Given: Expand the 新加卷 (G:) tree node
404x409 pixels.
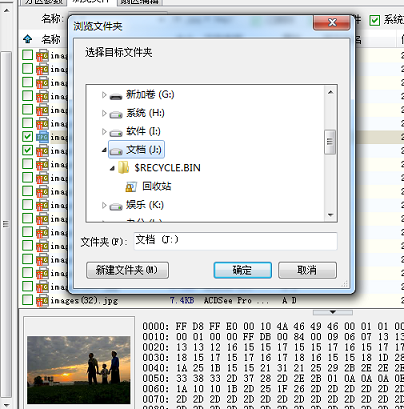Looking at the screenshot, I should pyautogui.click(x=104, y=95).
